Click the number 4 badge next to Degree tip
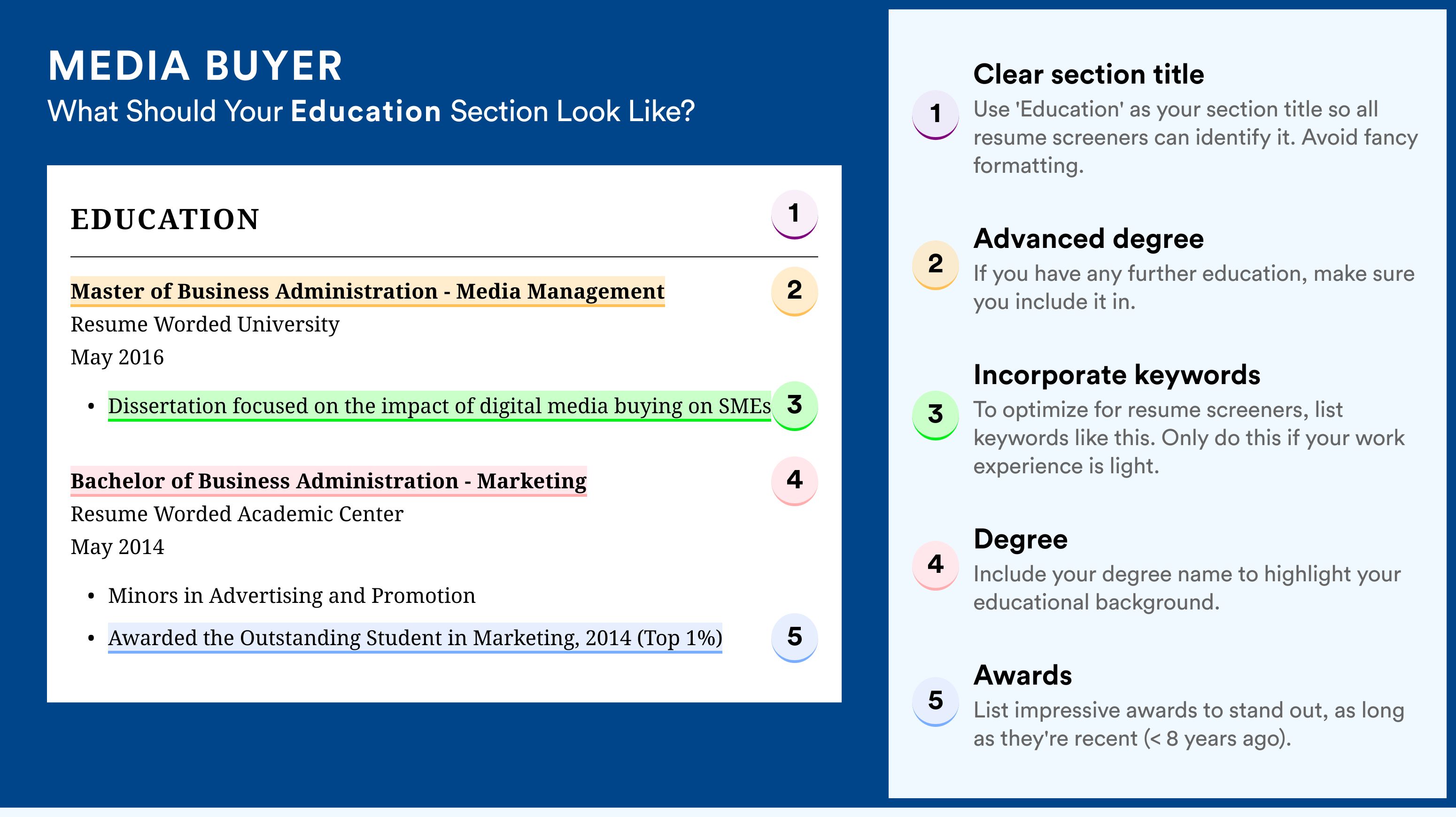The height and width of the screenshot is (817, 1456). click(x=936, y=565)
